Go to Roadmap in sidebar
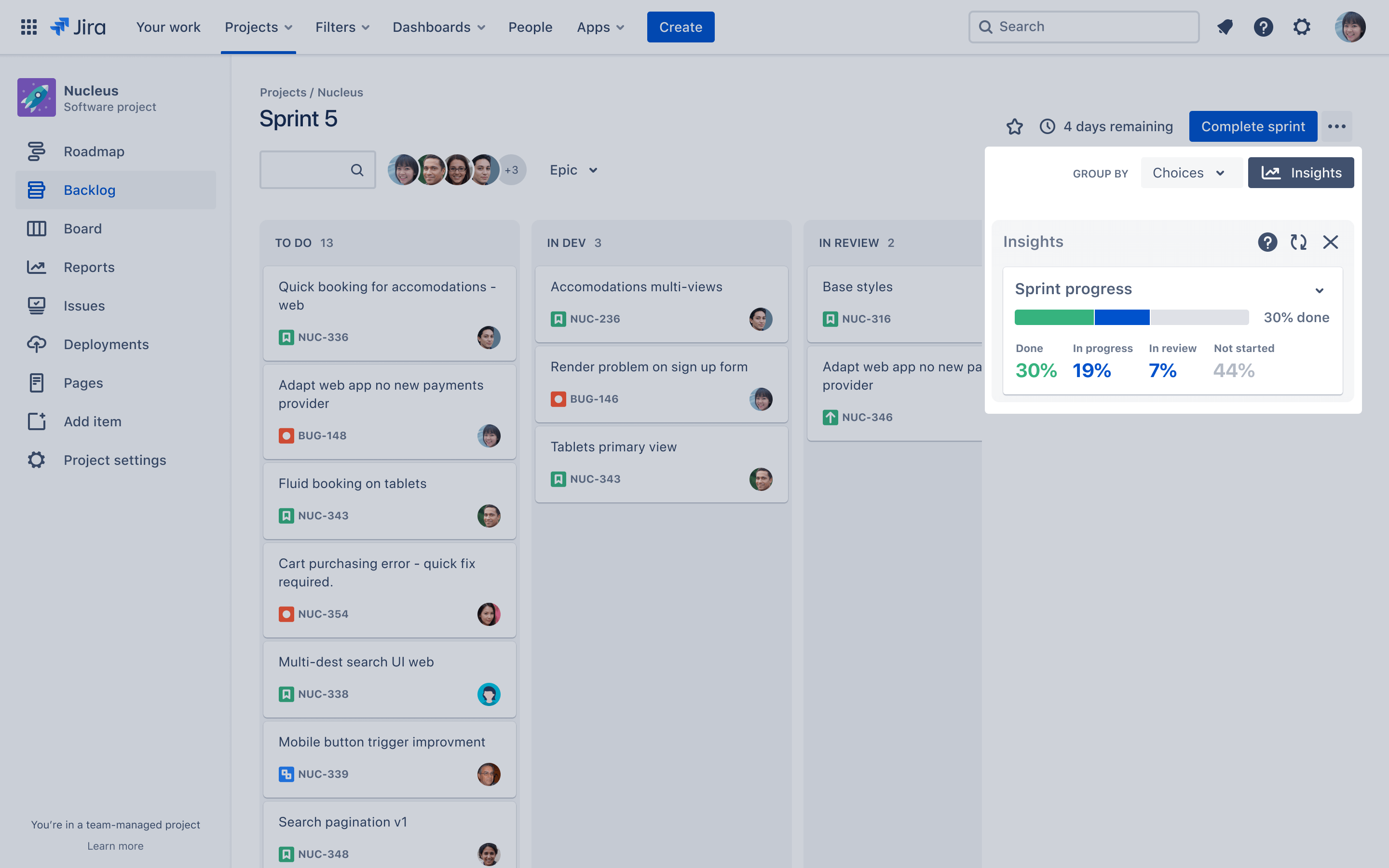 (94, 151)
